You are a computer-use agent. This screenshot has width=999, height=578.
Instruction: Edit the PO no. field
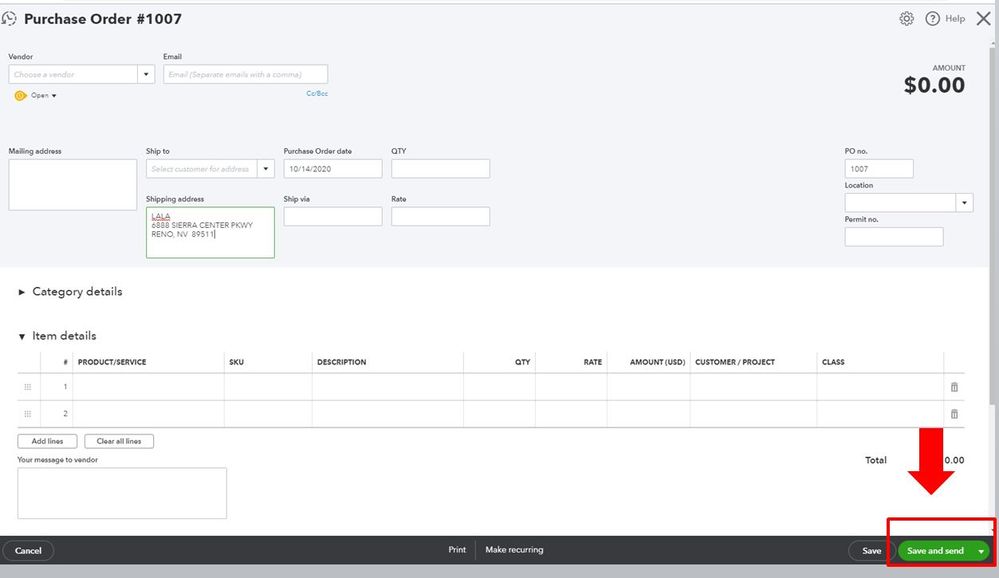click(879, 169)
